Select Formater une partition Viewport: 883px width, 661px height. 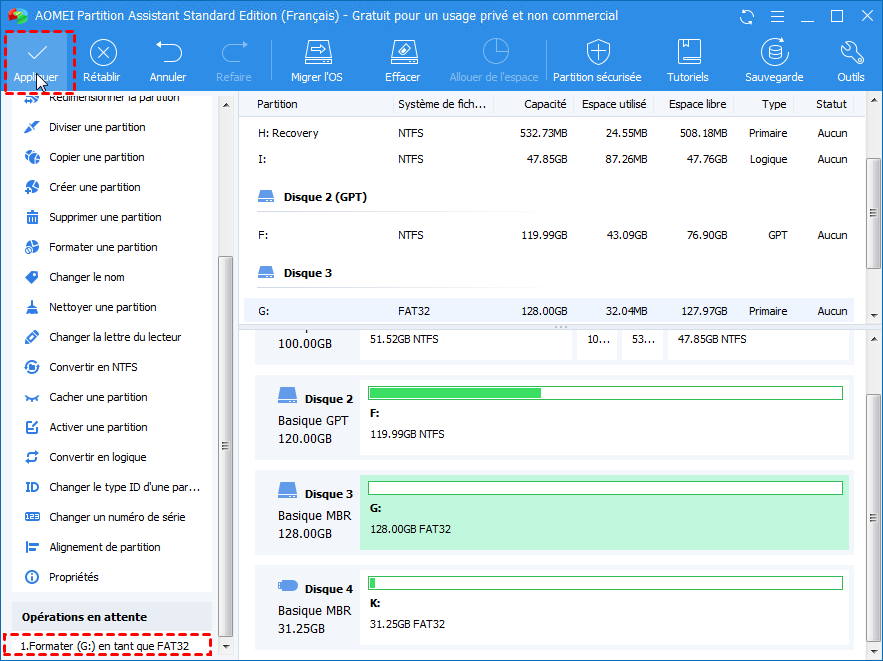click(x=103, y=247)
